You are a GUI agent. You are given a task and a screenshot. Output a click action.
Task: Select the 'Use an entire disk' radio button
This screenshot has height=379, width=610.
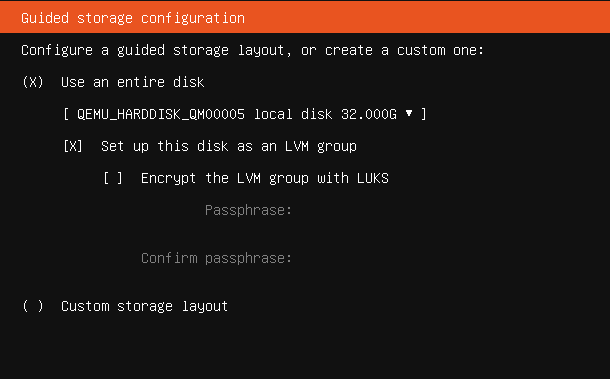(33, 82)
